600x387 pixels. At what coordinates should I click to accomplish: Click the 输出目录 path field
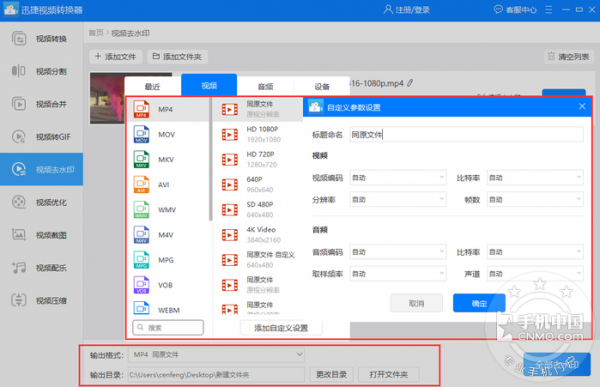click(217, 374)
